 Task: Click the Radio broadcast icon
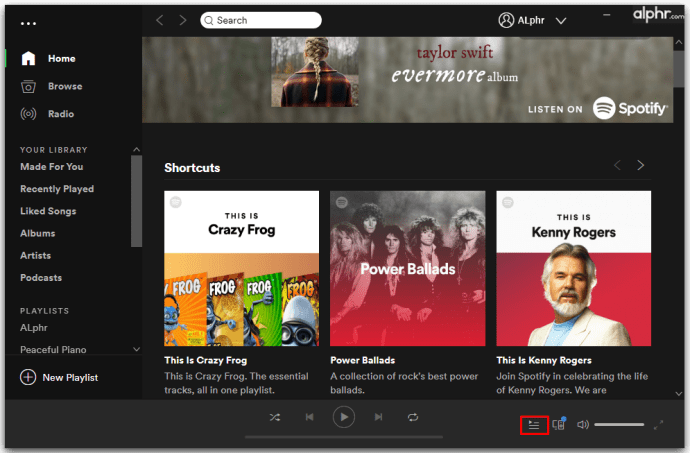pyautogui.click(x=28, y=114)
